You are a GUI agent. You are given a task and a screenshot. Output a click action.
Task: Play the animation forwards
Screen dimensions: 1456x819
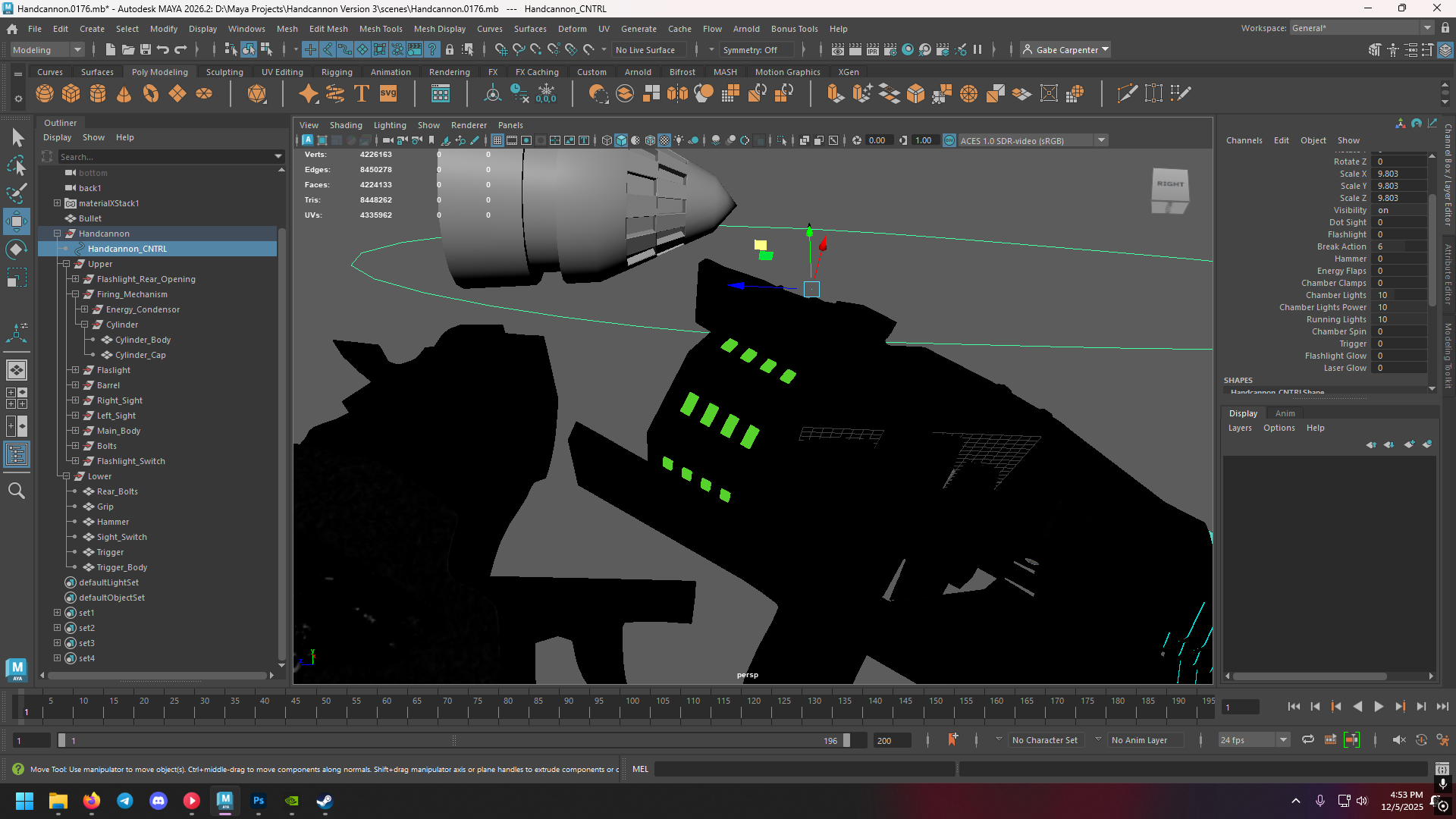[x=1379, y=706]
